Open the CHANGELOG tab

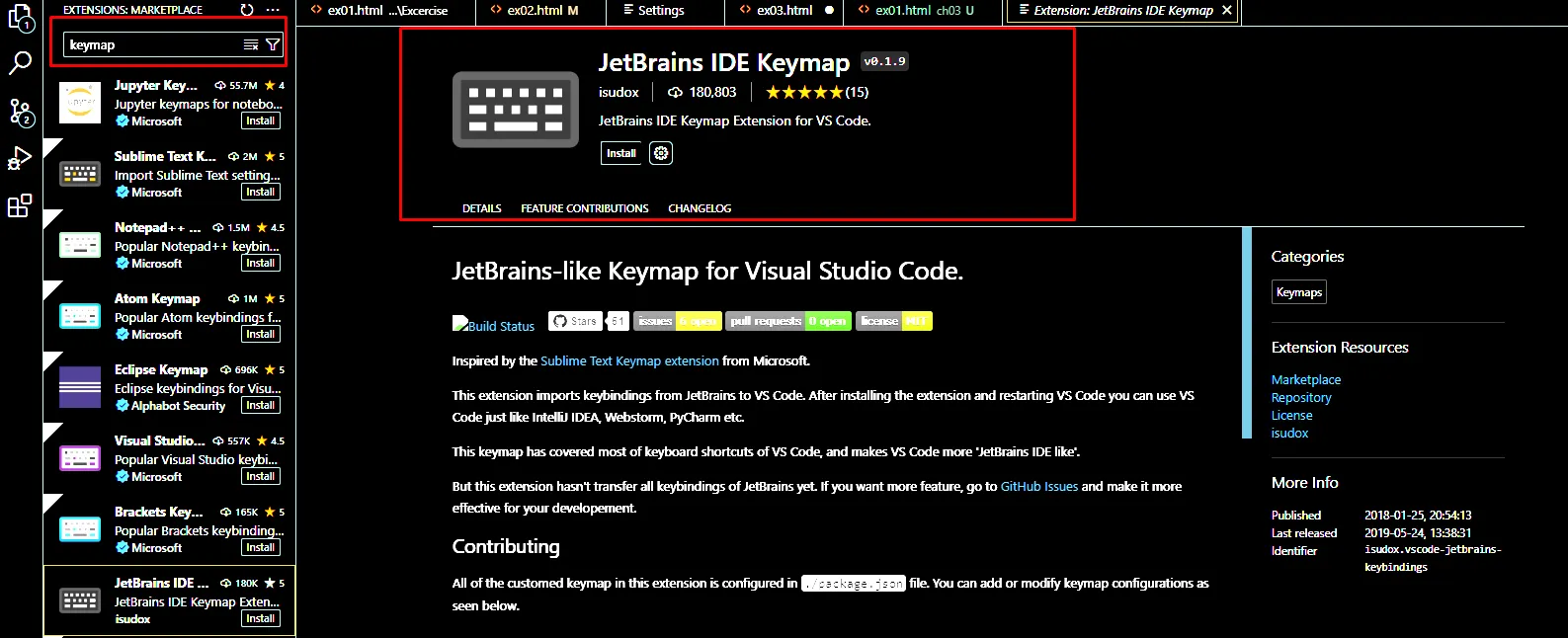(700, 208)
